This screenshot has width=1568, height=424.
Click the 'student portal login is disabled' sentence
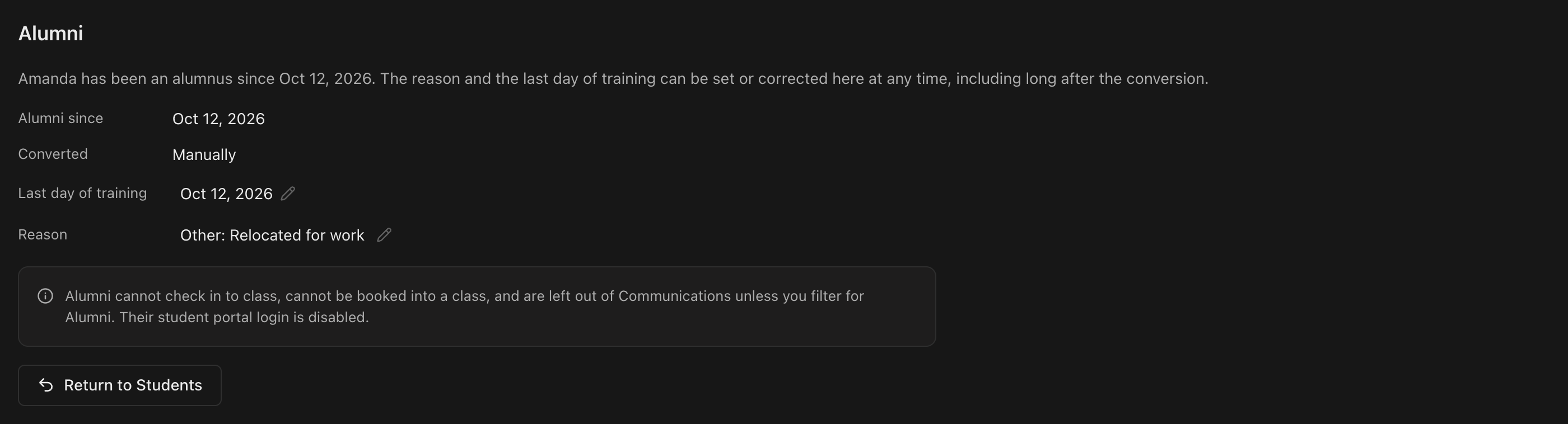coord(244,318)
